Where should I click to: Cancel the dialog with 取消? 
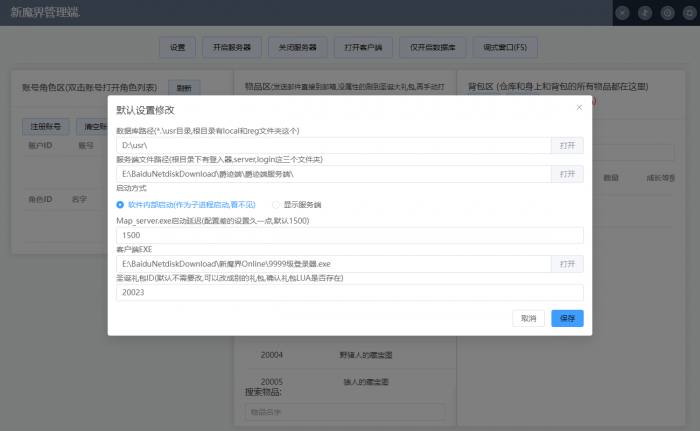[528, 318]
